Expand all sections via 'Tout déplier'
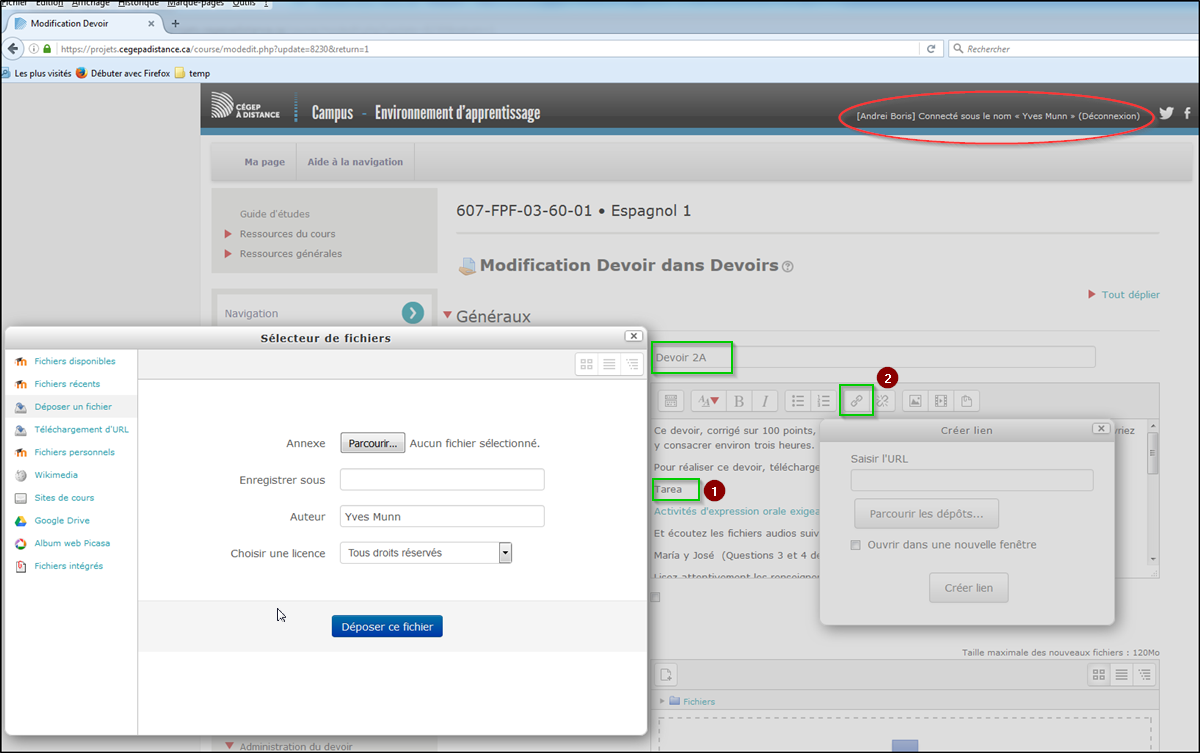The width and height of the screenshot is (1200, 753). [x=1129, y=295]
